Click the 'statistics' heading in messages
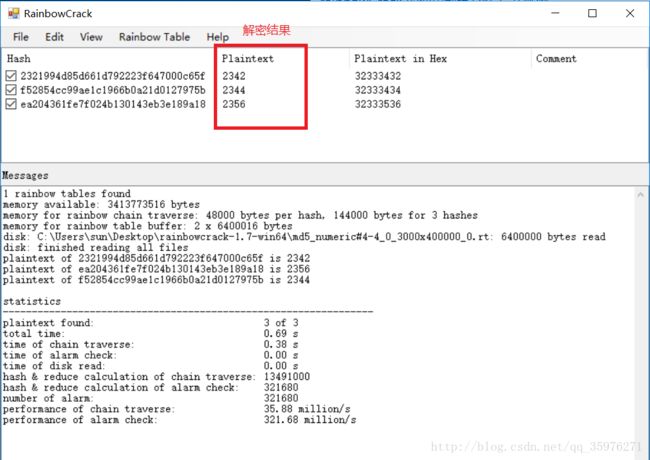Screen dimensions: 650x460 point(32,301)
